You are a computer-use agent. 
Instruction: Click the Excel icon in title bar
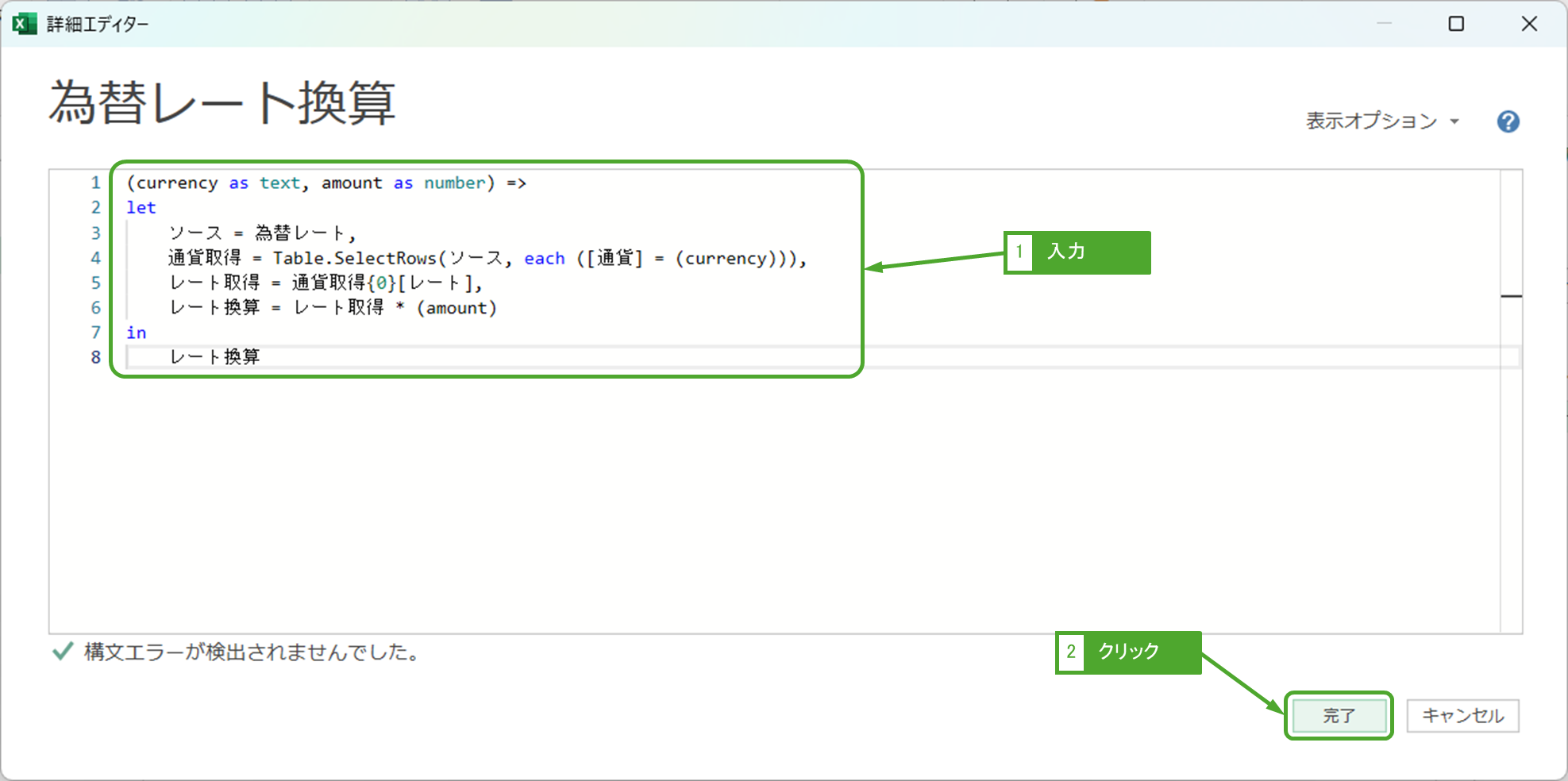(25, 24)
